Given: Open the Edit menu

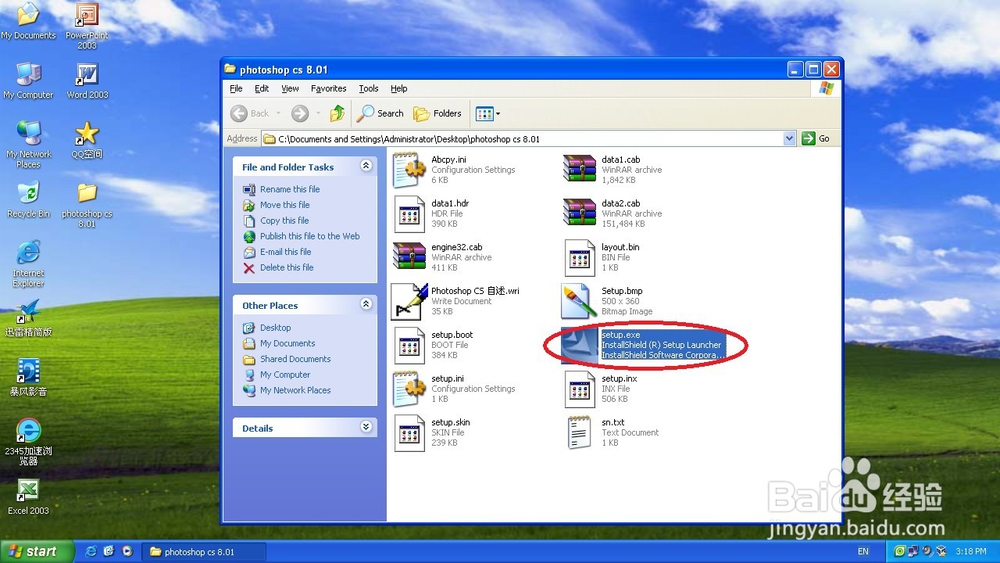Looking at the screenshot, I should 261,89.
